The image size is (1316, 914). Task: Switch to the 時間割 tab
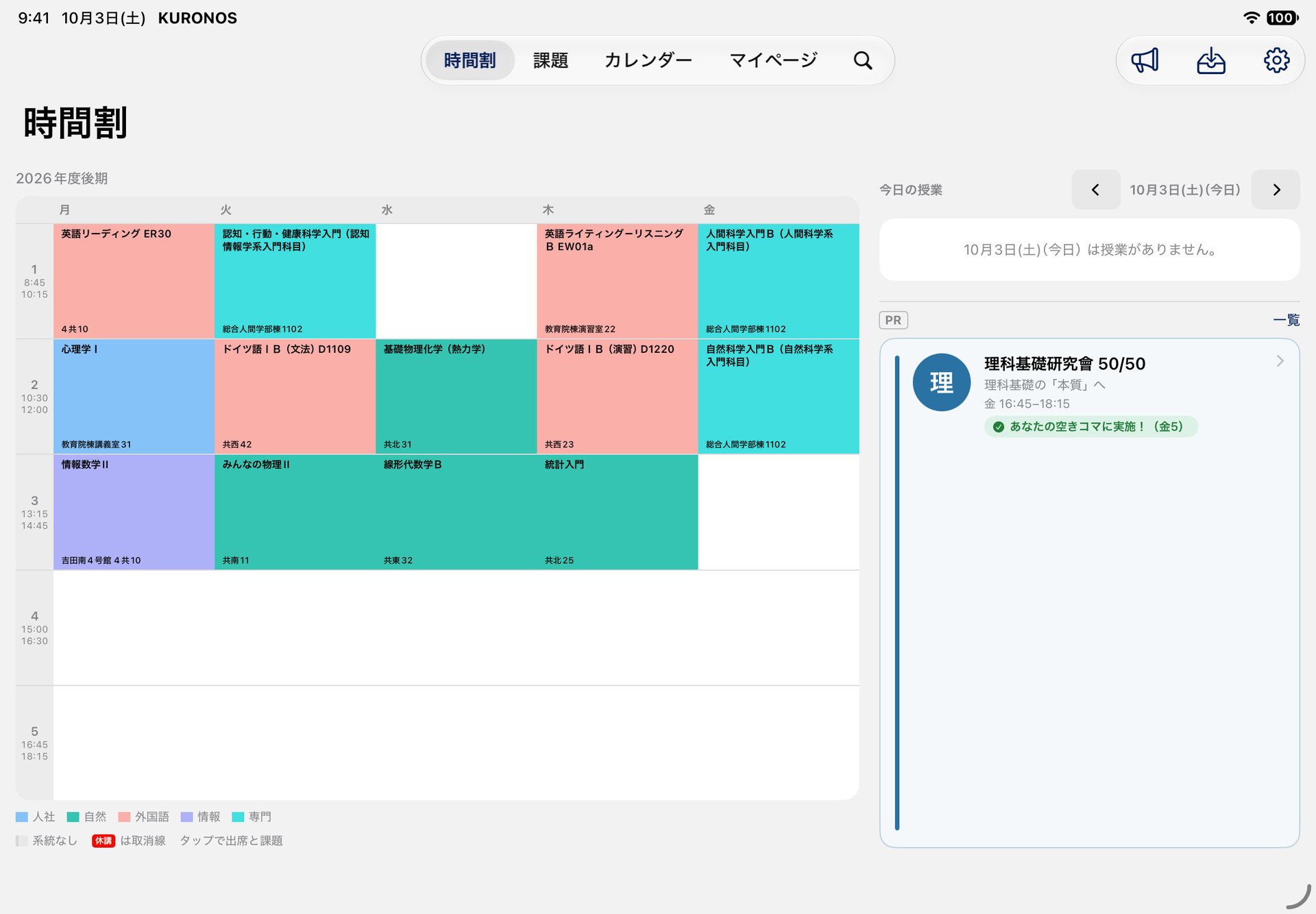(x=470, y=60)
